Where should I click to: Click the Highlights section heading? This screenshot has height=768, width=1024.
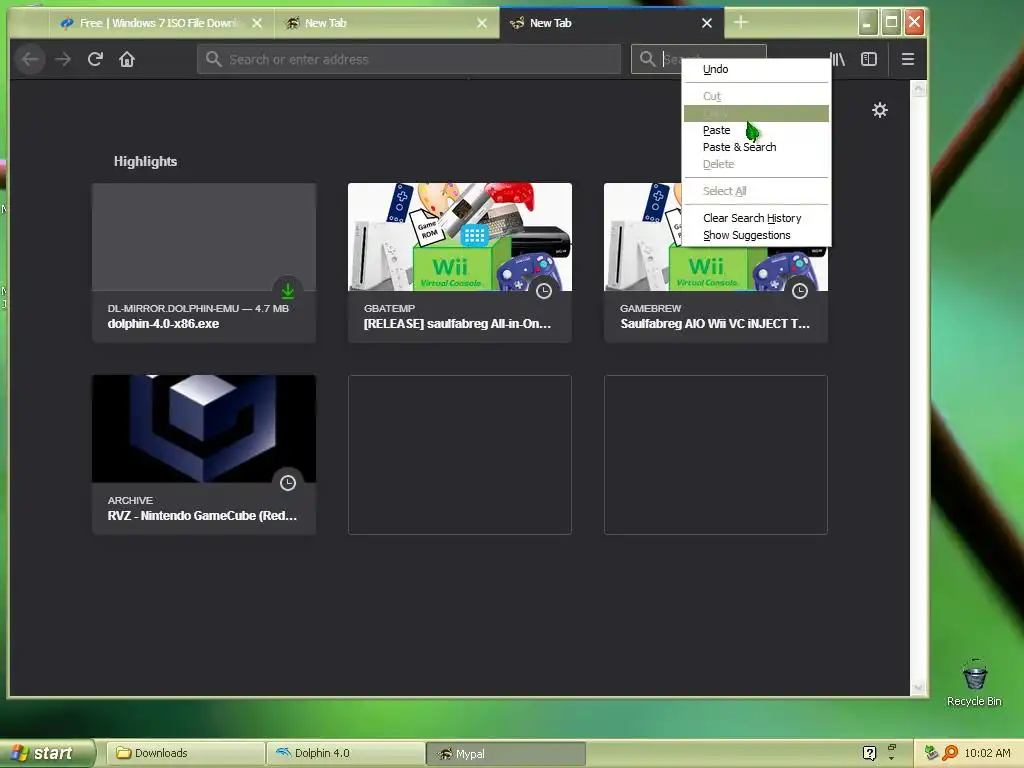pyautogui.click(x=146, y=161)
